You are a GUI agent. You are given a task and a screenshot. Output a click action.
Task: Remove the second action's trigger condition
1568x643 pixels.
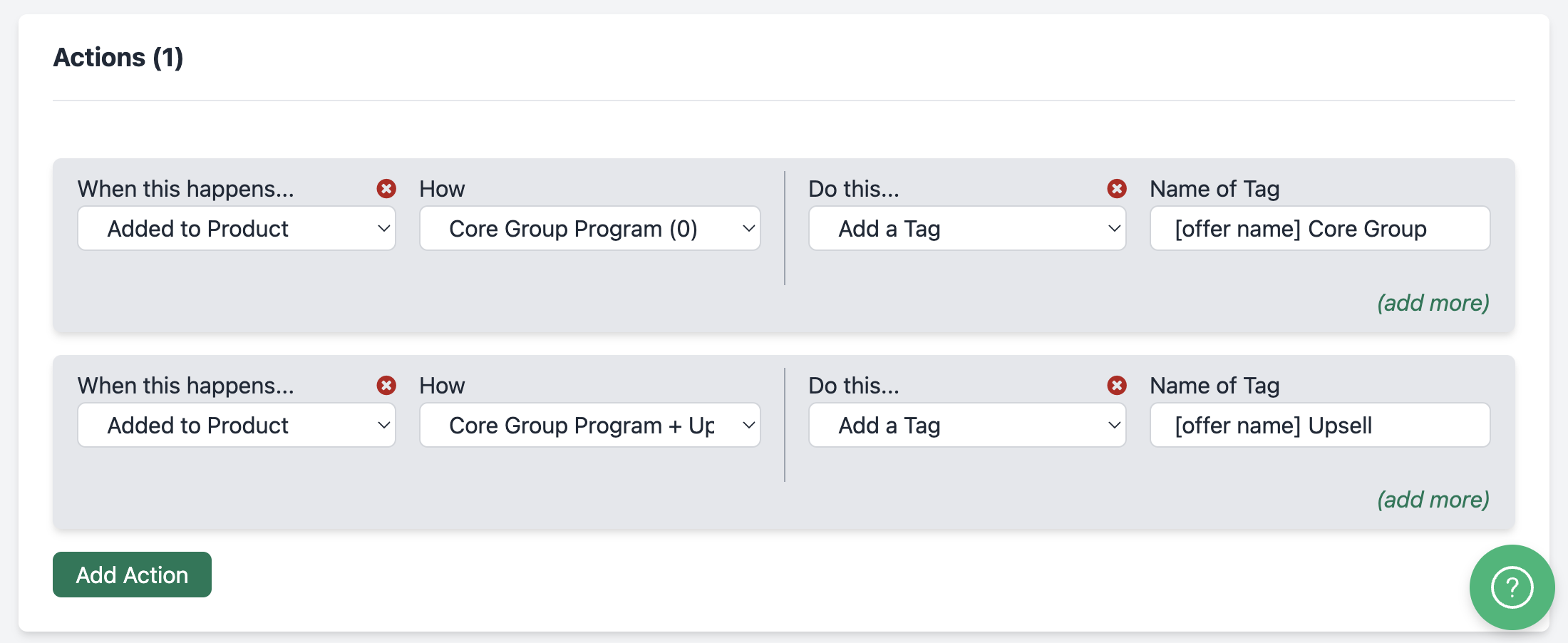[386, 386]
